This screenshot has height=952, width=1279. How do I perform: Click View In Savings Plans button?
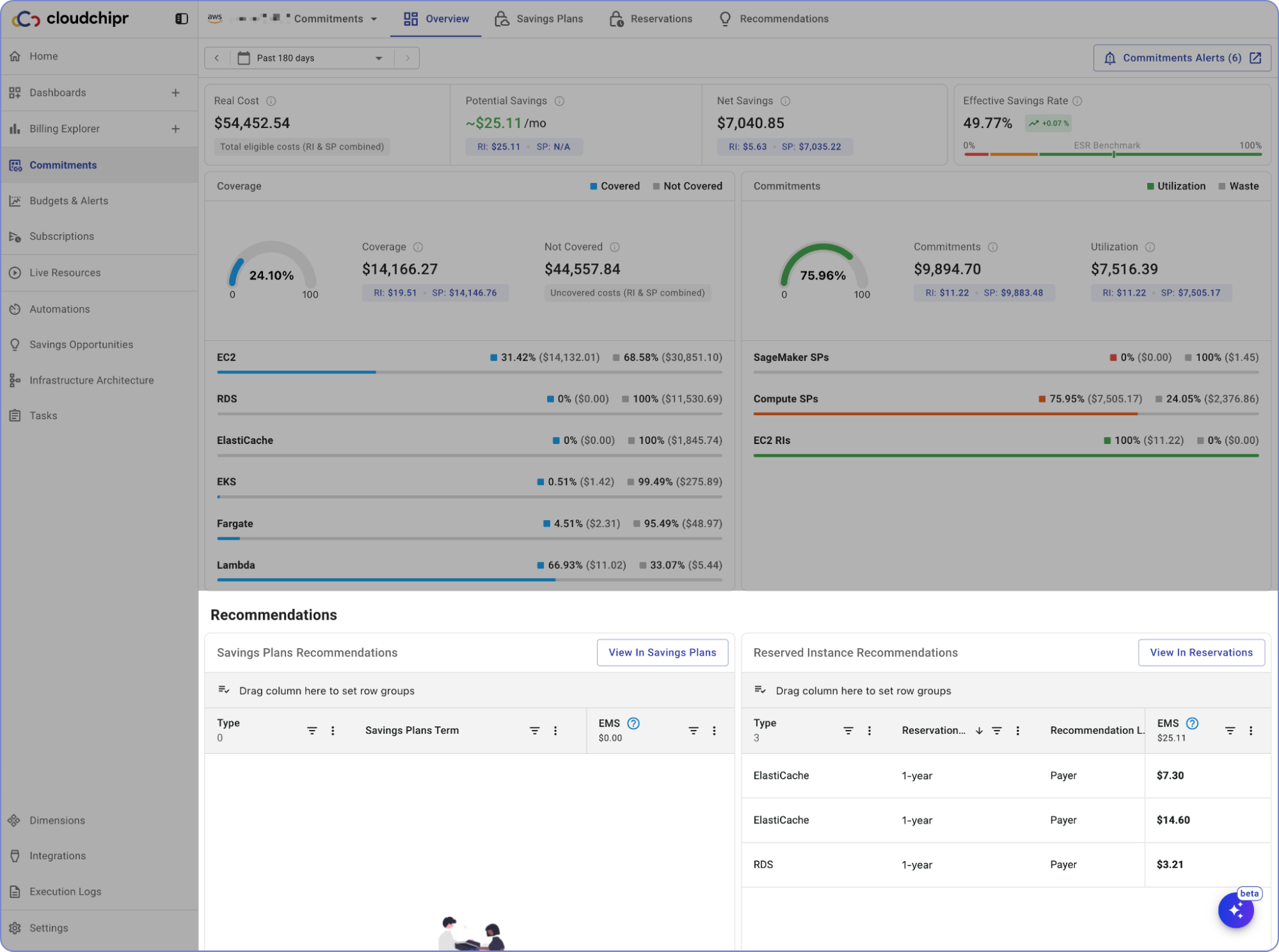[x=662, y=653]
